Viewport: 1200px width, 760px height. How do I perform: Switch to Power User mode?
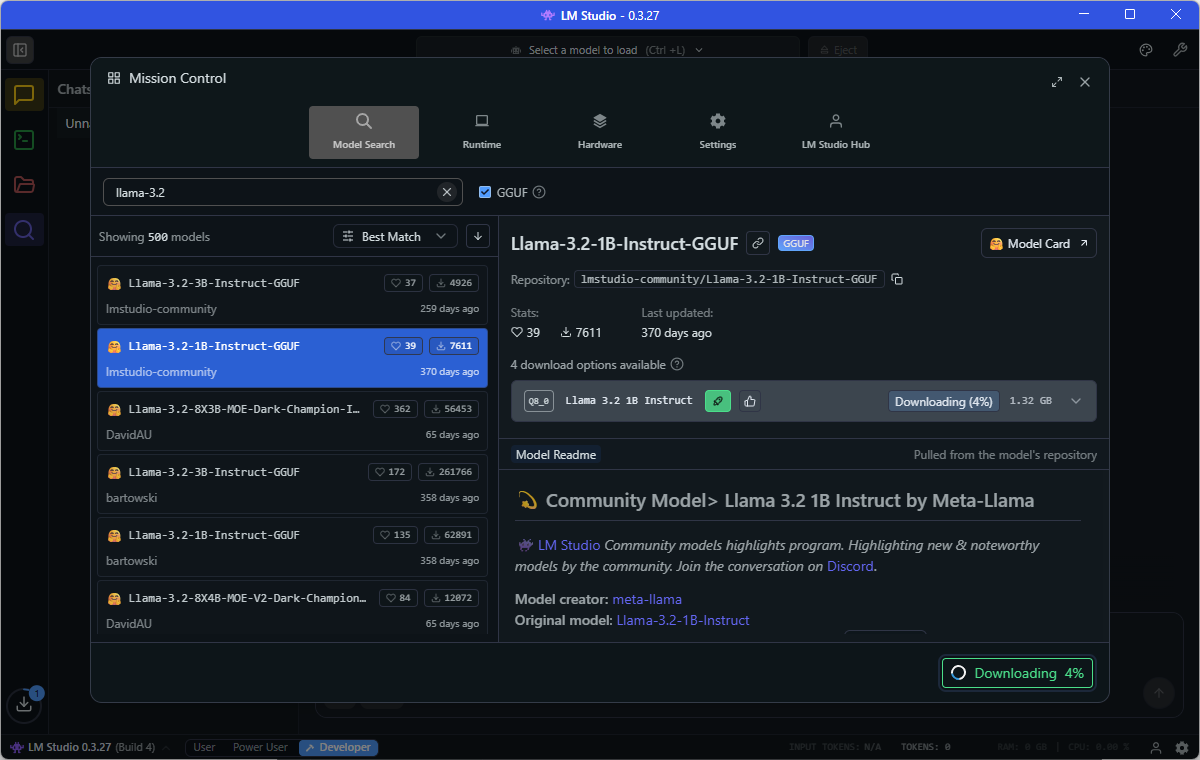pyautogui.click(x=260, y=747)
